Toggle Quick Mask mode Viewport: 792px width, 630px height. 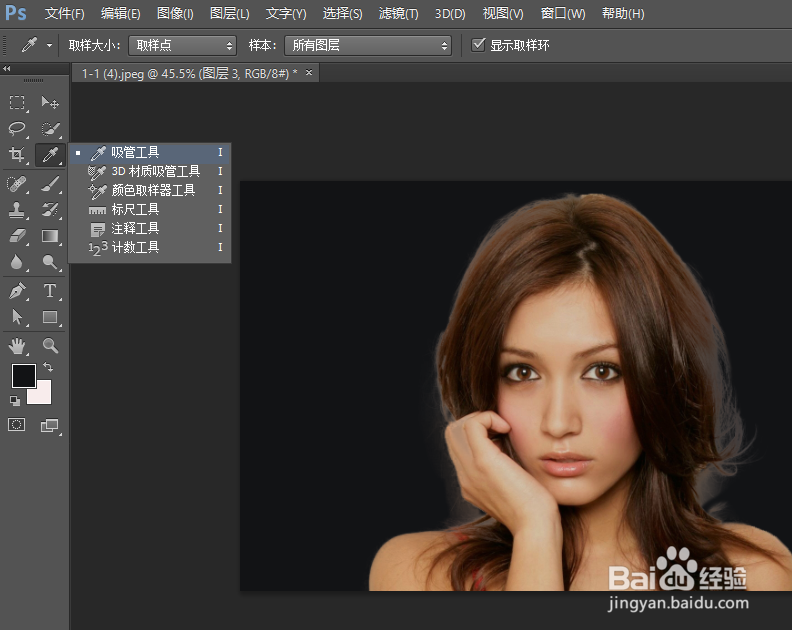coord(17,425)
